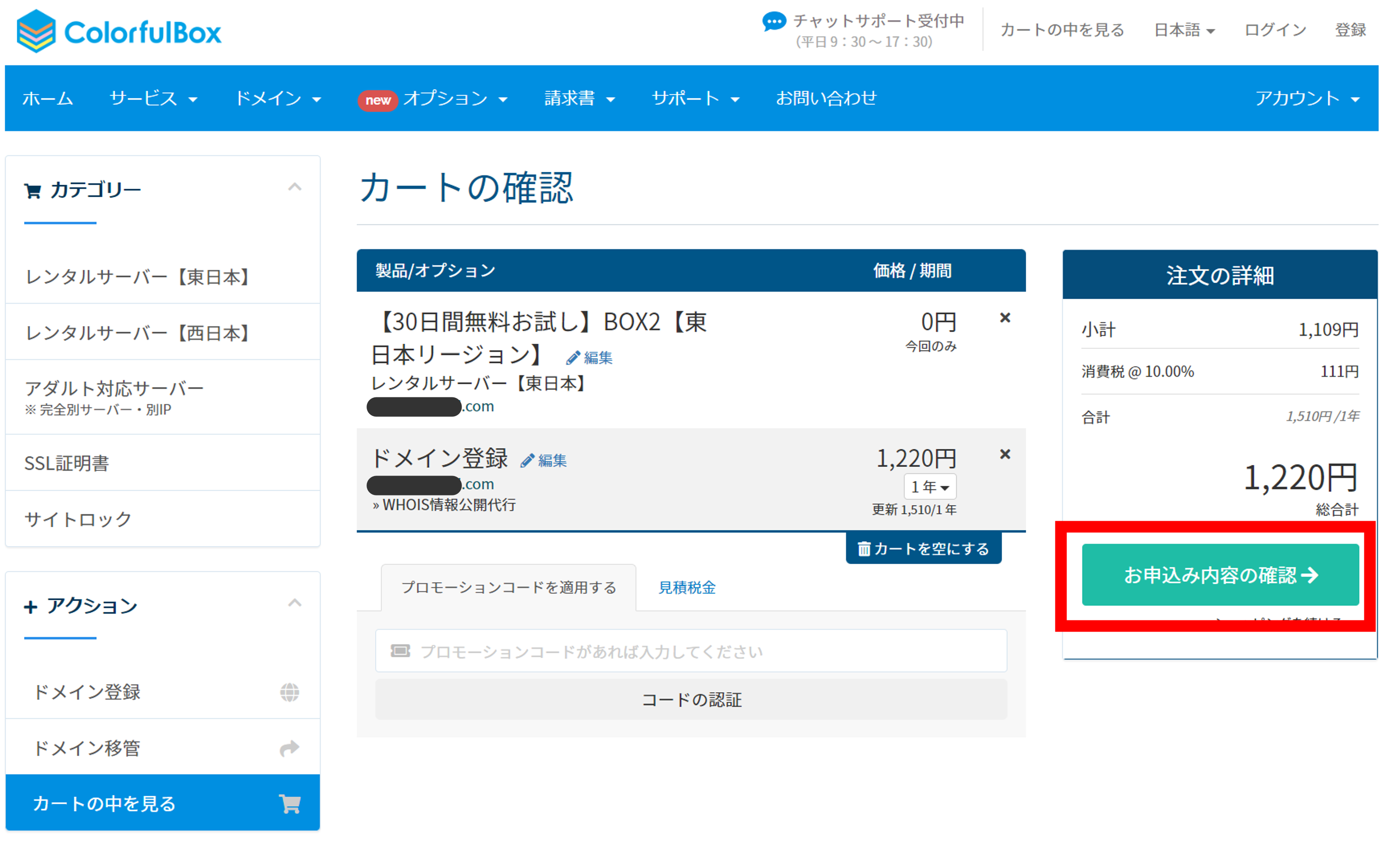Open the アカウント dropdown menu
Viewport: 1400px width, 858px height.
tap(1307, 98)
